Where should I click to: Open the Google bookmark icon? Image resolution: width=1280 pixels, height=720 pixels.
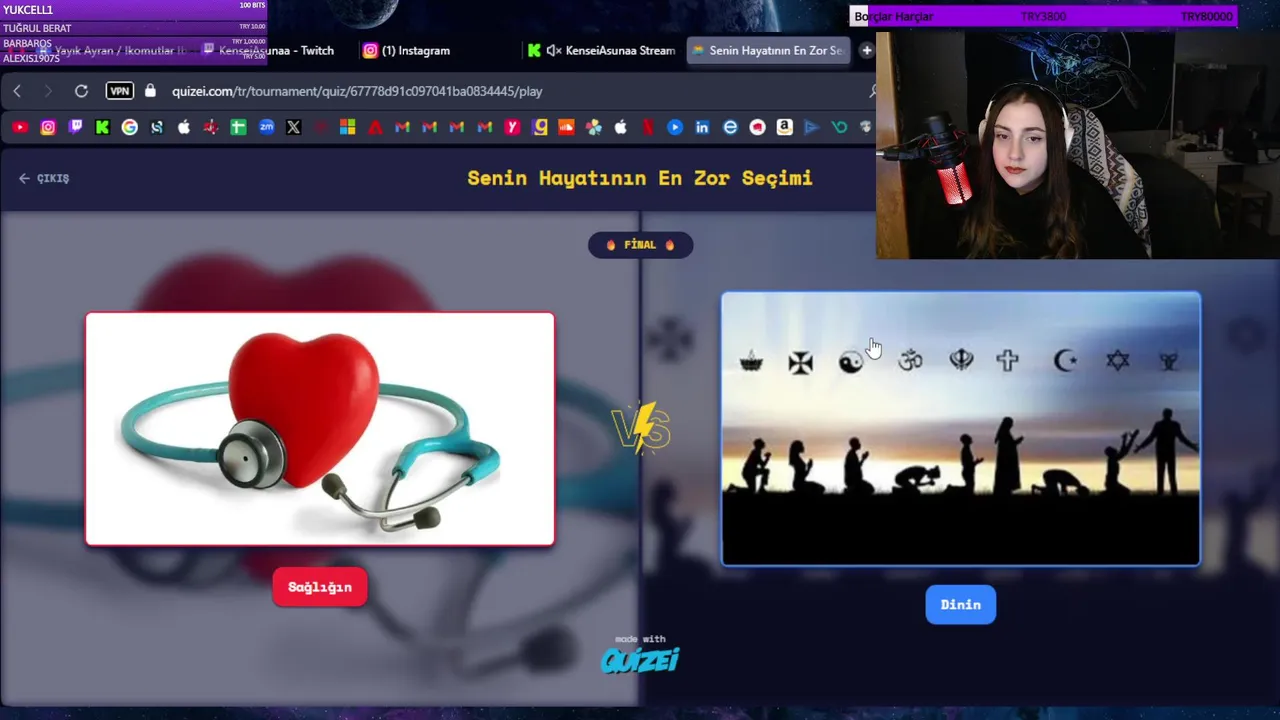[x=130, y=127]
